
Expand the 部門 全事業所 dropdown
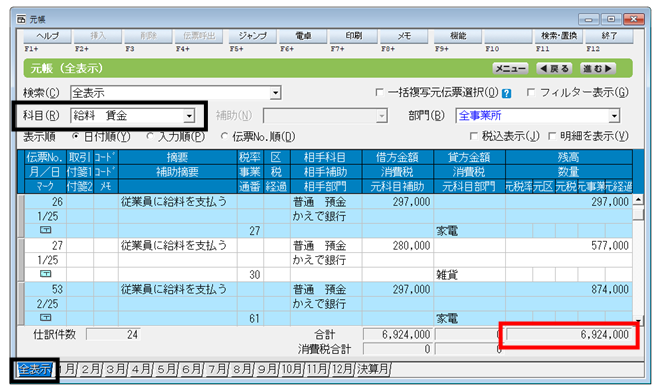(614, 116)
